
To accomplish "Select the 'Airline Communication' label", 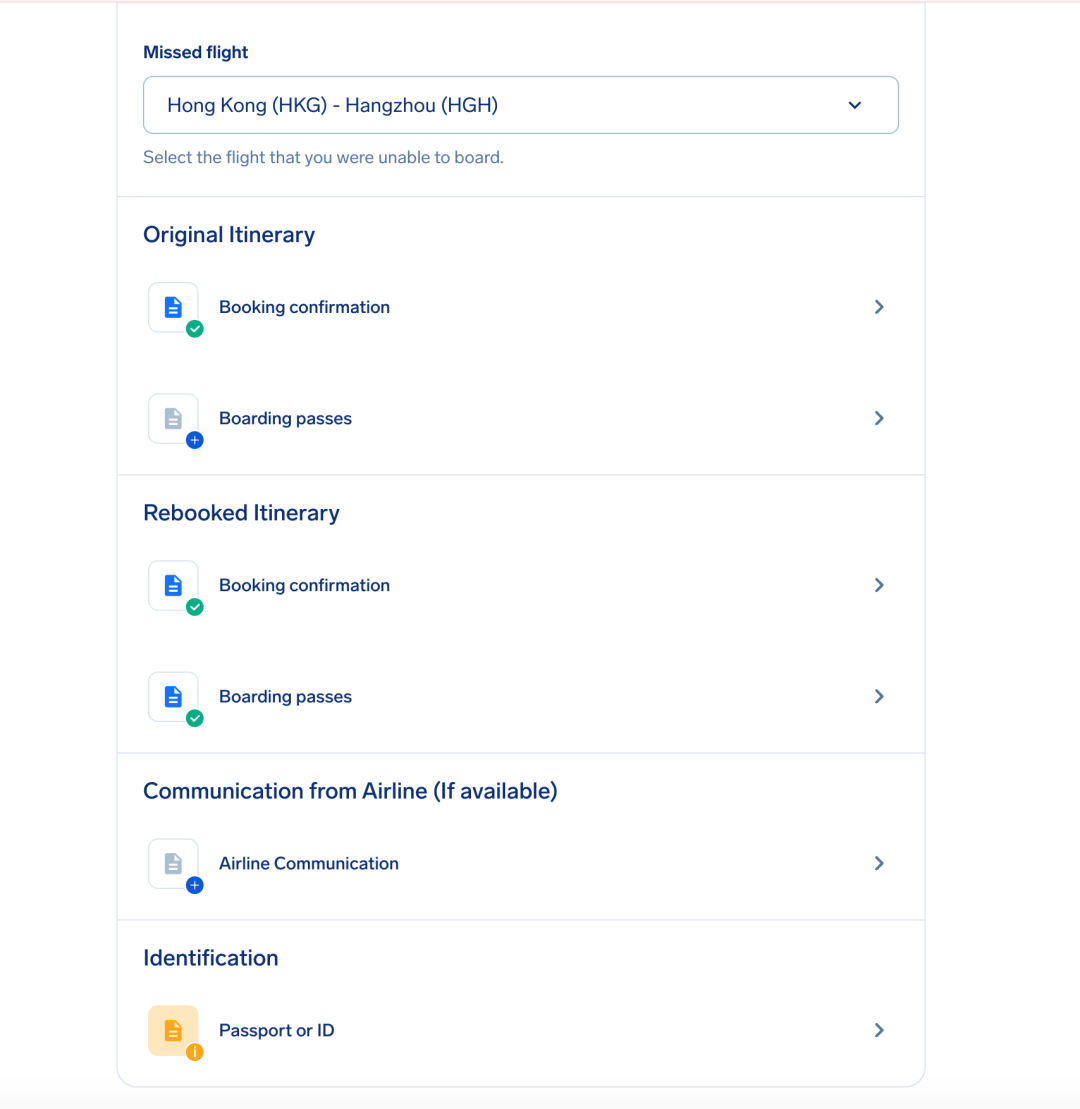I will pos(308,864).
